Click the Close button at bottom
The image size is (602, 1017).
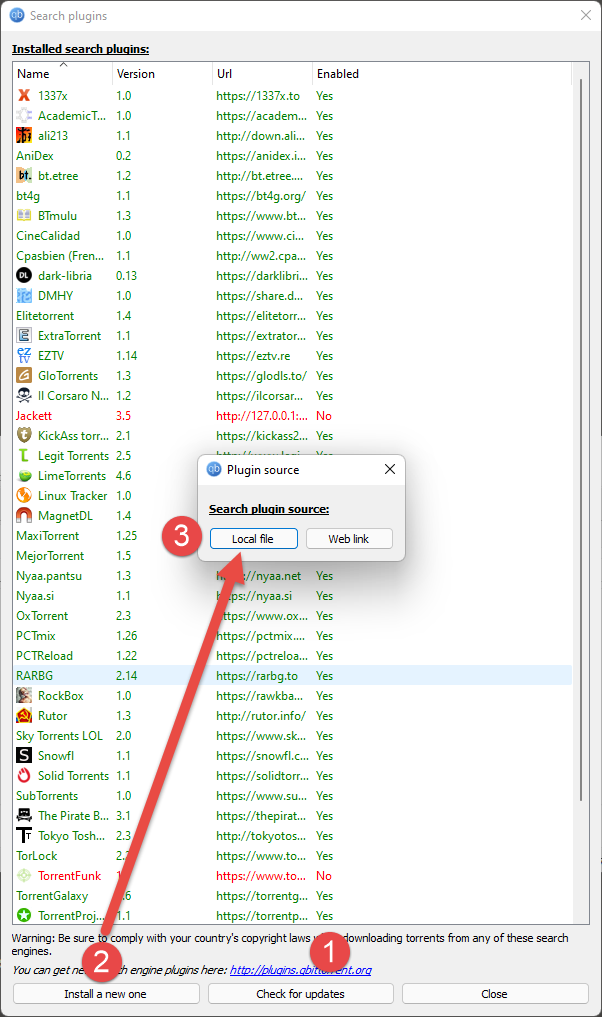494,994
